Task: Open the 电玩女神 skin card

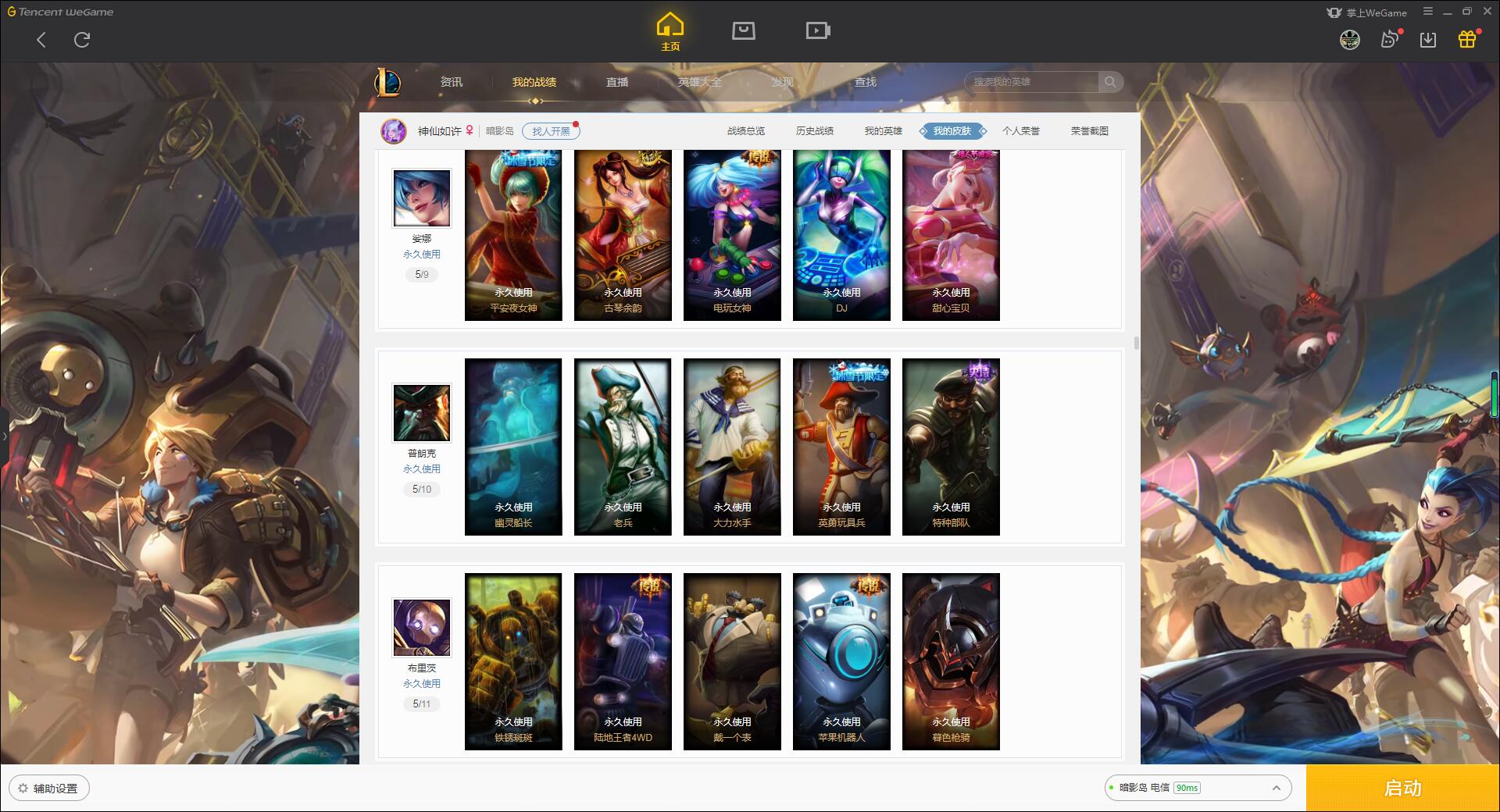Action: (x=732, y=235)
